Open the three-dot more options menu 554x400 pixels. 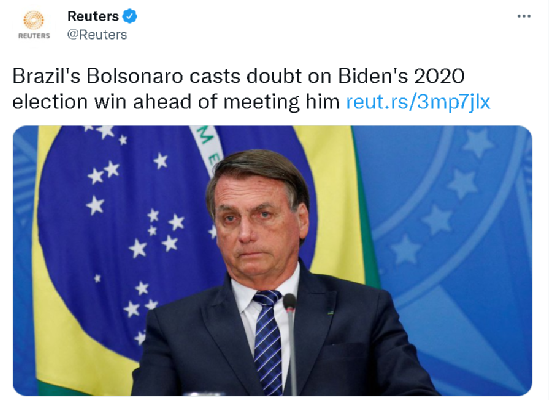[x=524, y=16]
